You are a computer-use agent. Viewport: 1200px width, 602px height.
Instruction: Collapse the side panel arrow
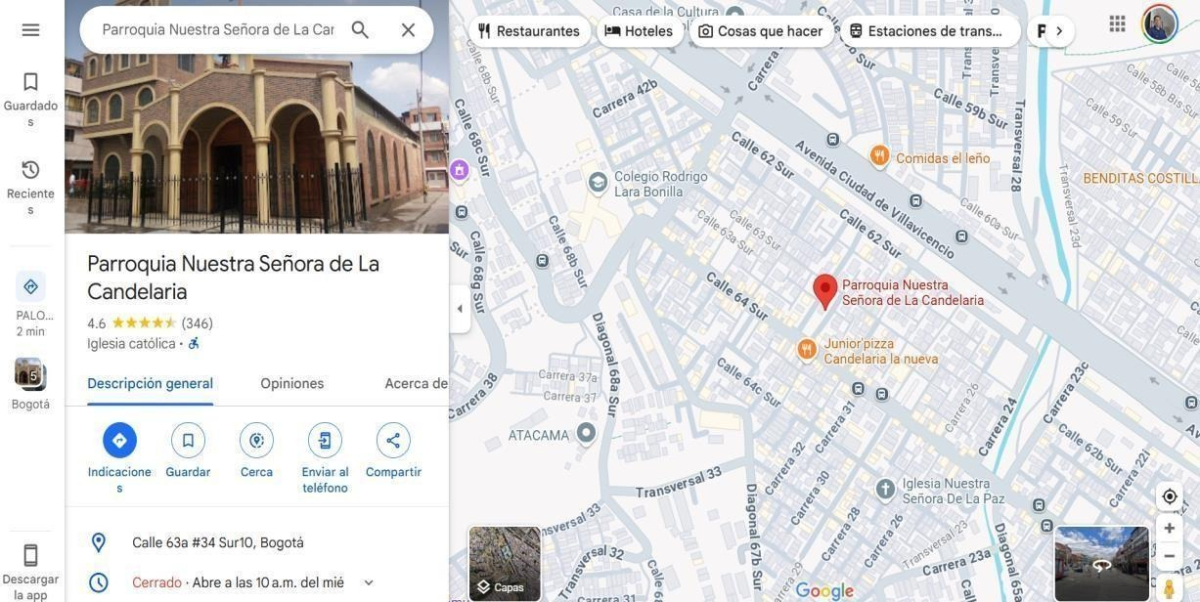coord(460,309)
